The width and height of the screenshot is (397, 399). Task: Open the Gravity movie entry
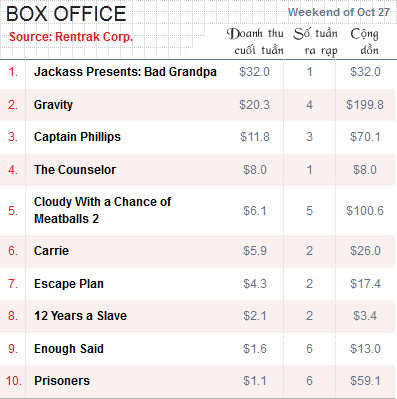[53, 105]
